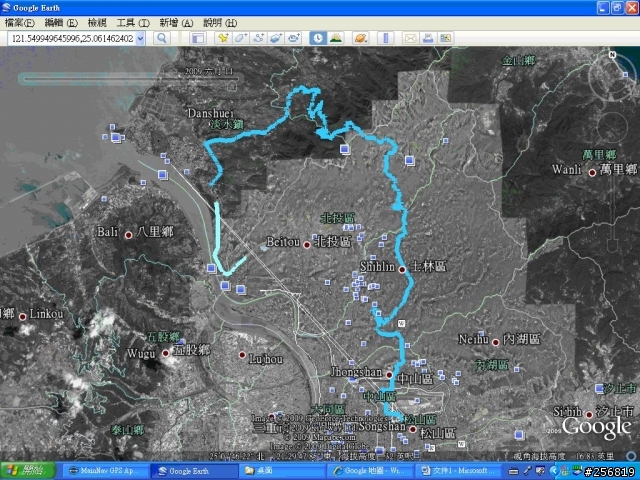Screen dimensions: 640x480
Task: Click the Sijhih place marker dot
Action: [589, 415]
